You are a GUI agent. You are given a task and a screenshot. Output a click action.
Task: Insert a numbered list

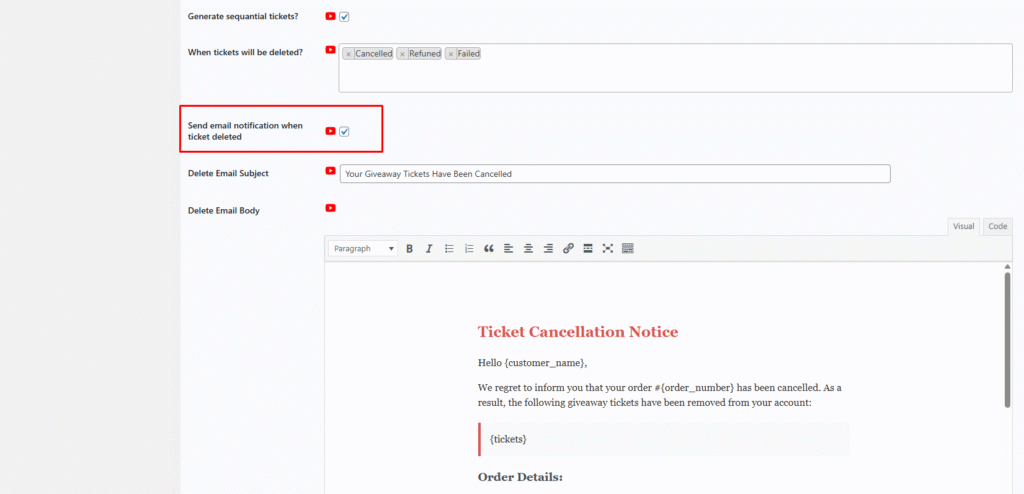tap(469, 248)
